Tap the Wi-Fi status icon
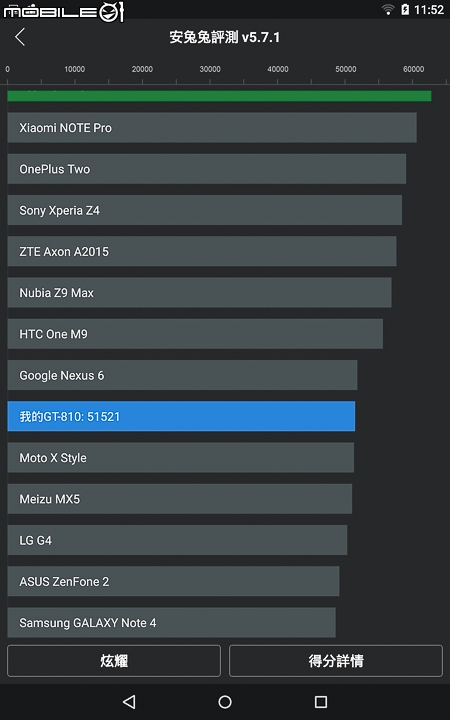 [388, 9]
